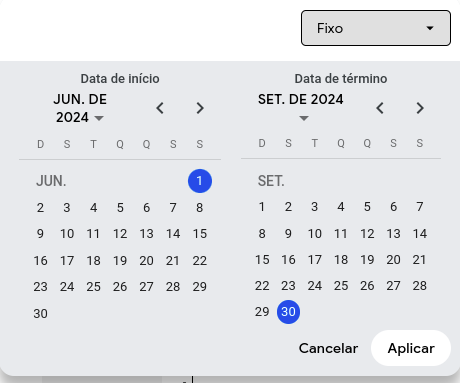Viewport: 460px width, 383px height.
Task: Expand the JUN. DE 2024 month selector
Action: pos(80,108)
